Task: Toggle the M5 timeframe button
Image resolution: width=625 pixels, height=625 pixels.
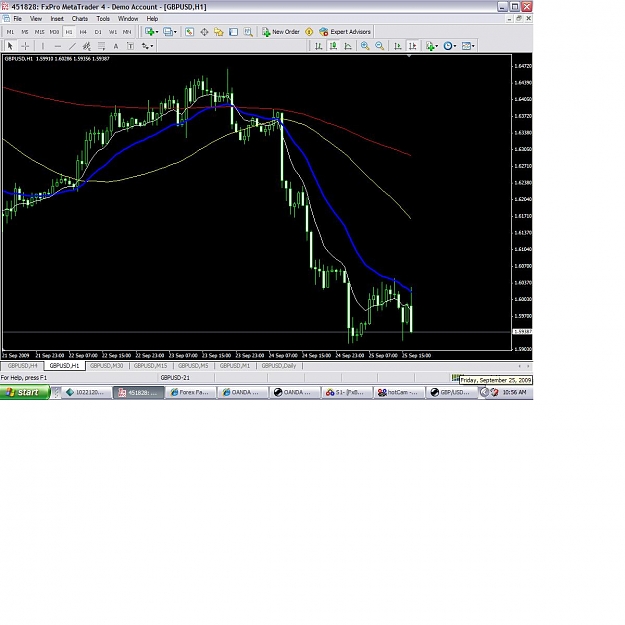Action: (x=25, y=32)
